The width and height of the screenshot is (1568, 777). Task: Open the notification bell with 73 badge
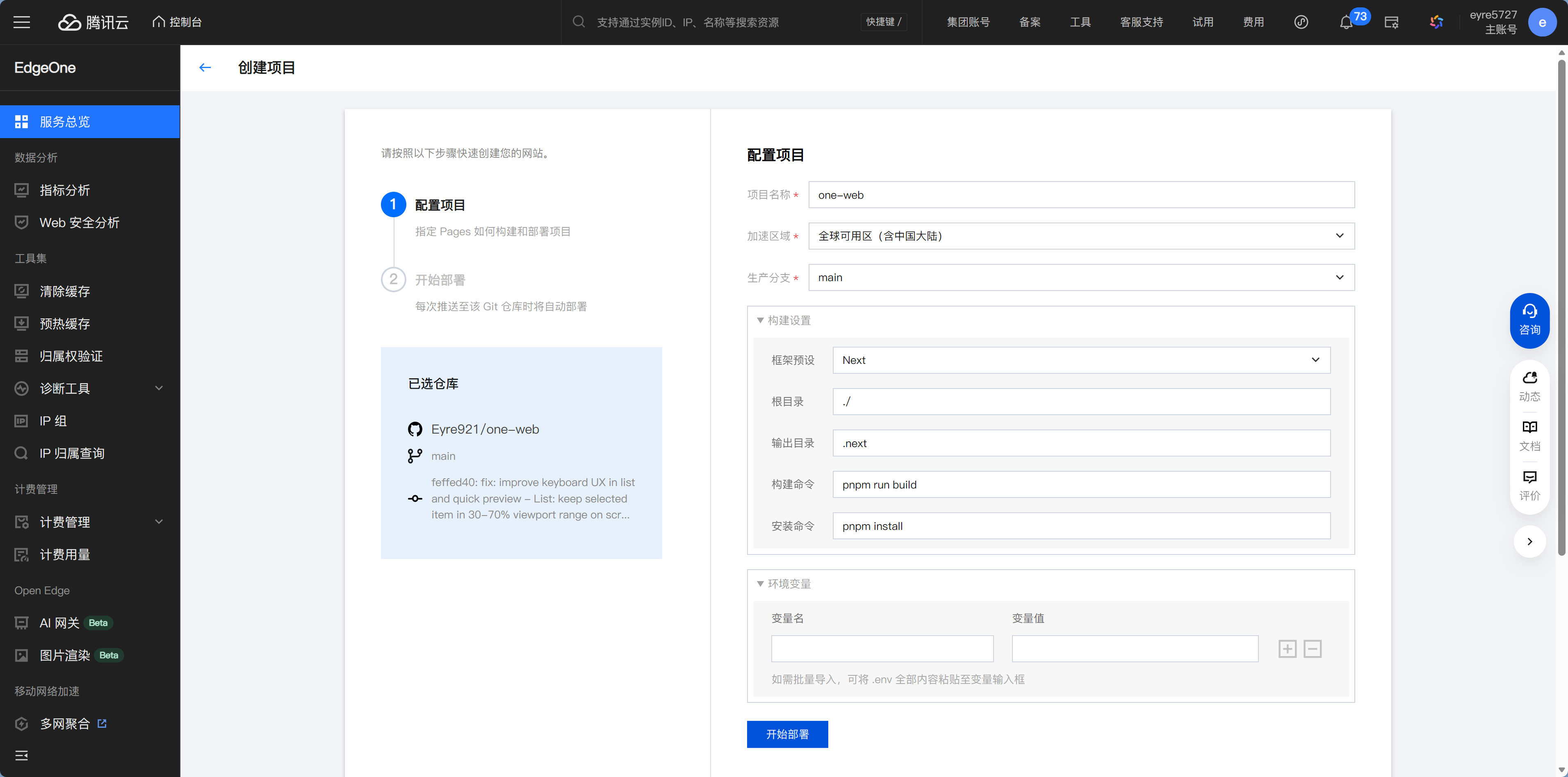(1346, 23)
